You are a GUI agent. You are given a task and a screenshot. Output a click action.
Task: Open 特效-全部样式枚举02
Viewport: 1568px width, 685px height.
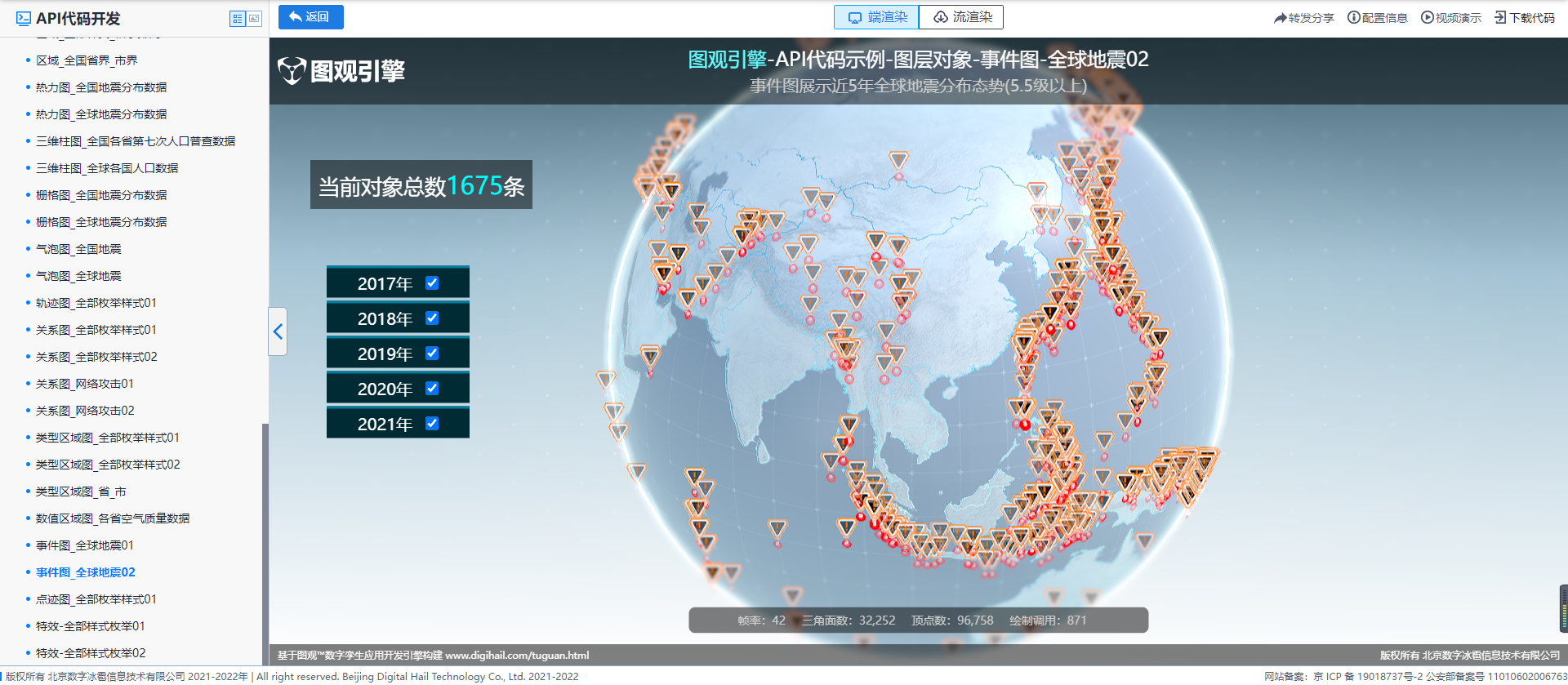click(91, 653)
